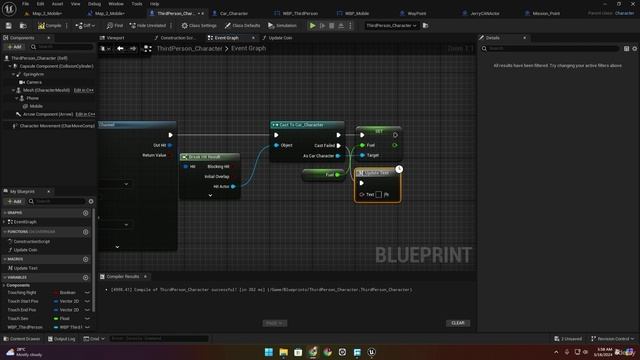Viewport: 640px width, 360px height.
Task: Open My Blueprint settings gear
Action: (x=91, y=201)
